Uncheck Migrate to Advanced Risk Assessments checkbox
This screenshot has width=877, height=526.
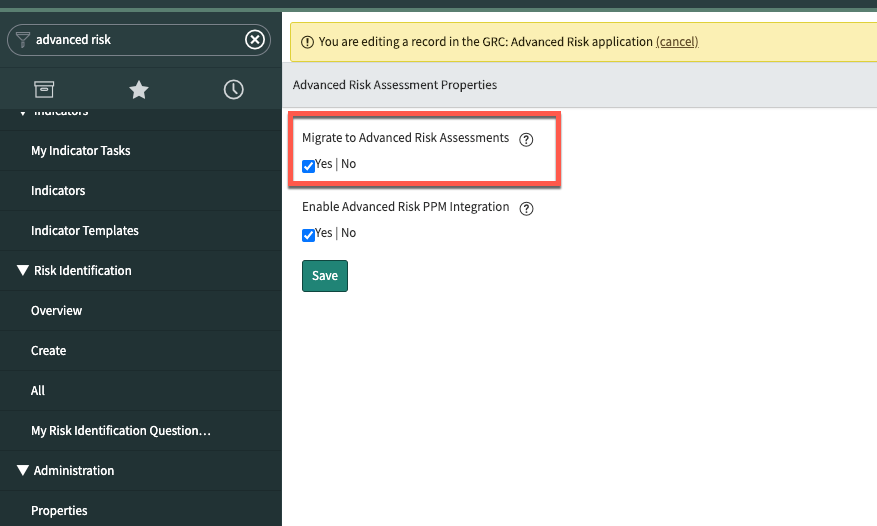point(308,166)
